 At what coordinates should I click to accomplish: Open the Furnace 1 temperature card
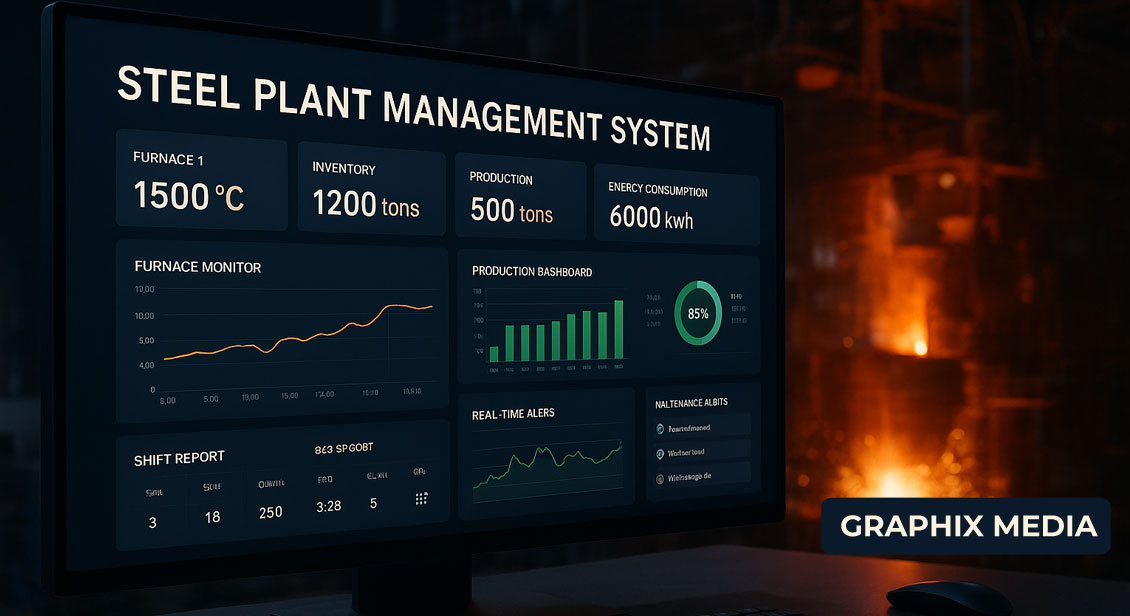[x=201, y=187]
